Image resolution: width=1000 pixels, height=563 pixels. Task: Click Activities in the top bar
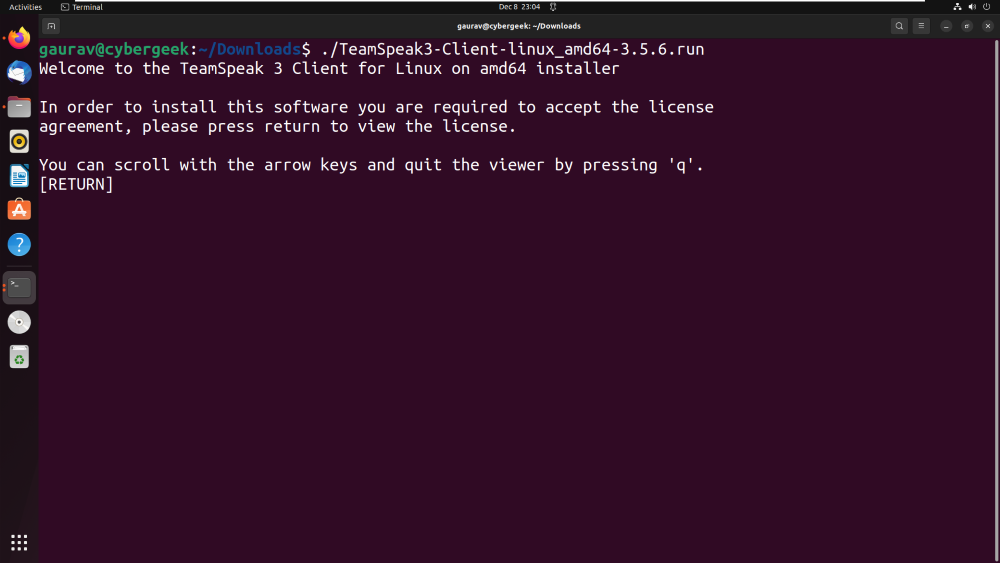[25, 7]
